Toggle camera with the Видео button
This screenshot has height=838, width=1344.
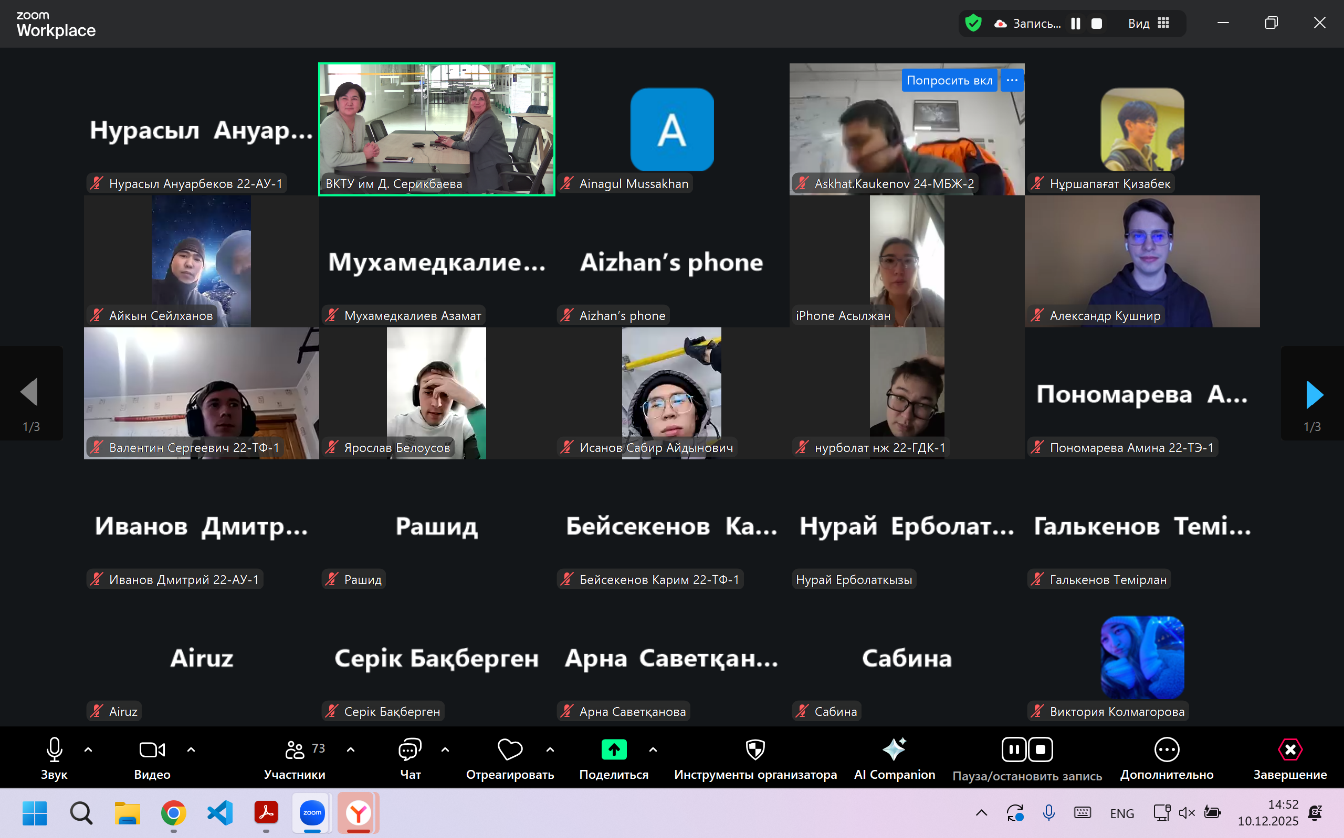[x=152, y=750]
